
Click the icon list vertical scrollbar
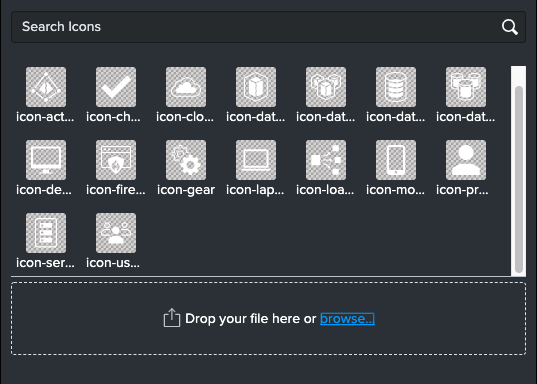(x=519, y=179)
